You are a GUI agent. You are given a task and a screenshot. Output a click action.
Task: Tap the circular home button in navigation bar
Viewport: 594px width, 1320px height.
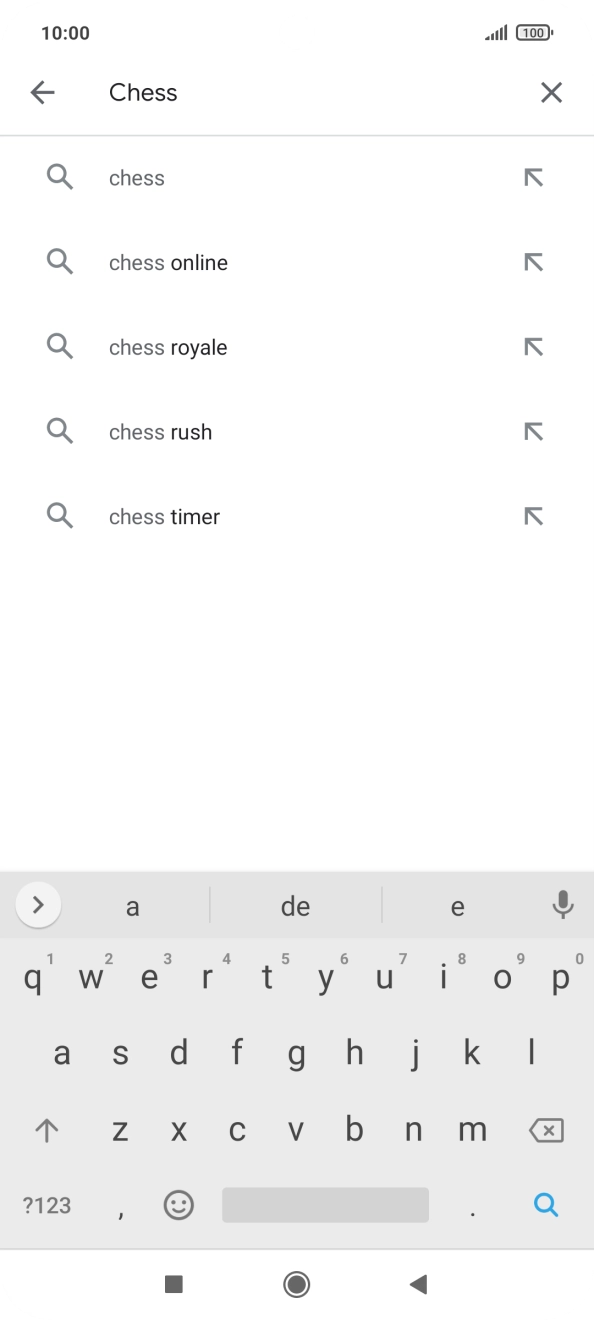[296, 1284]
